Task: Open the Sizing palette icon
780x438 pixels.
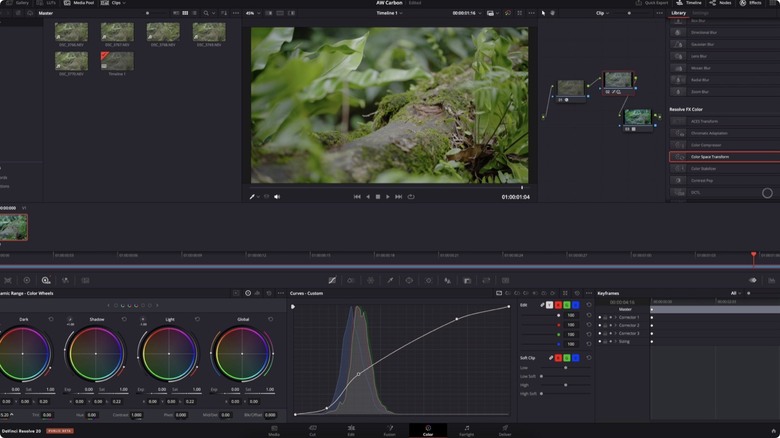Action: point(486,280)
